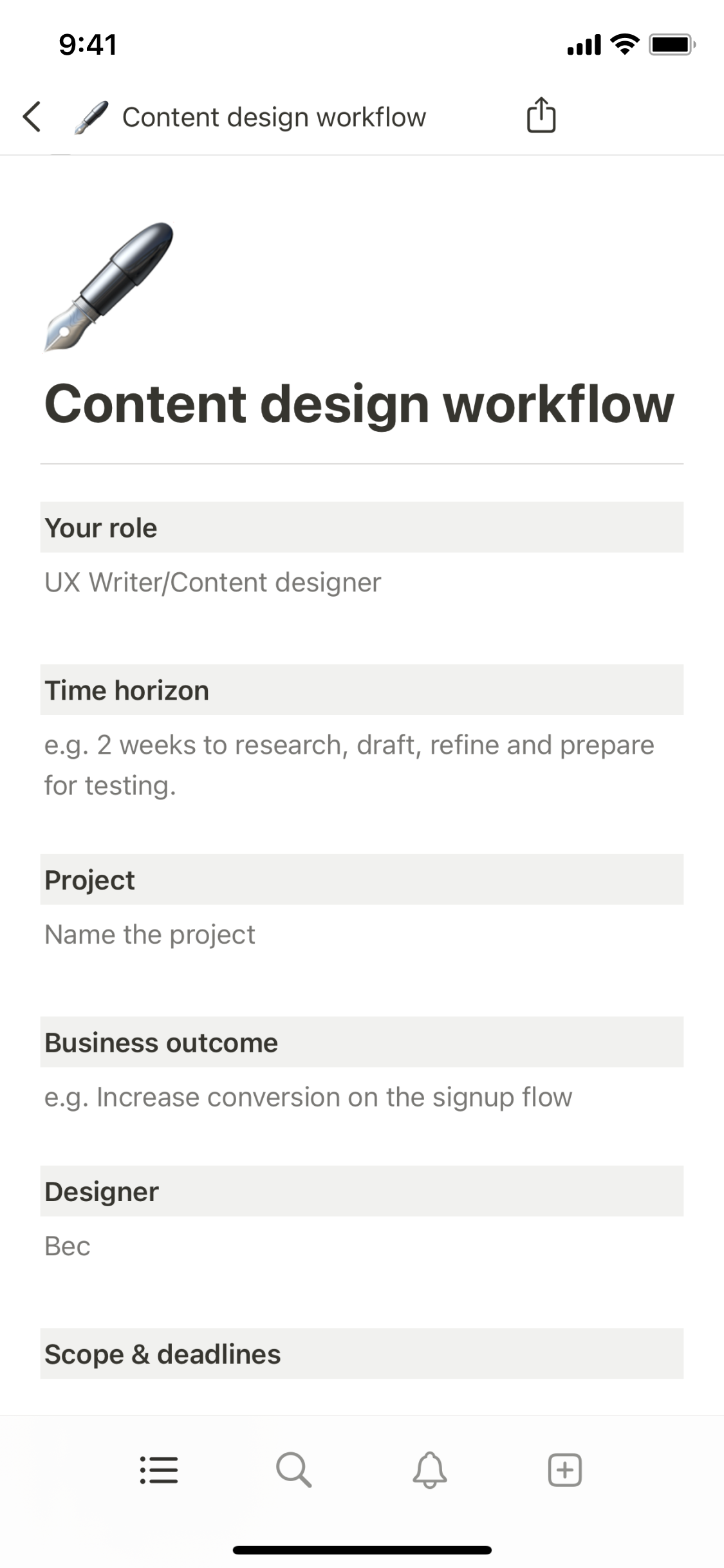
Task: Edit the Increase conversion example text
Action: (308, 1097)
